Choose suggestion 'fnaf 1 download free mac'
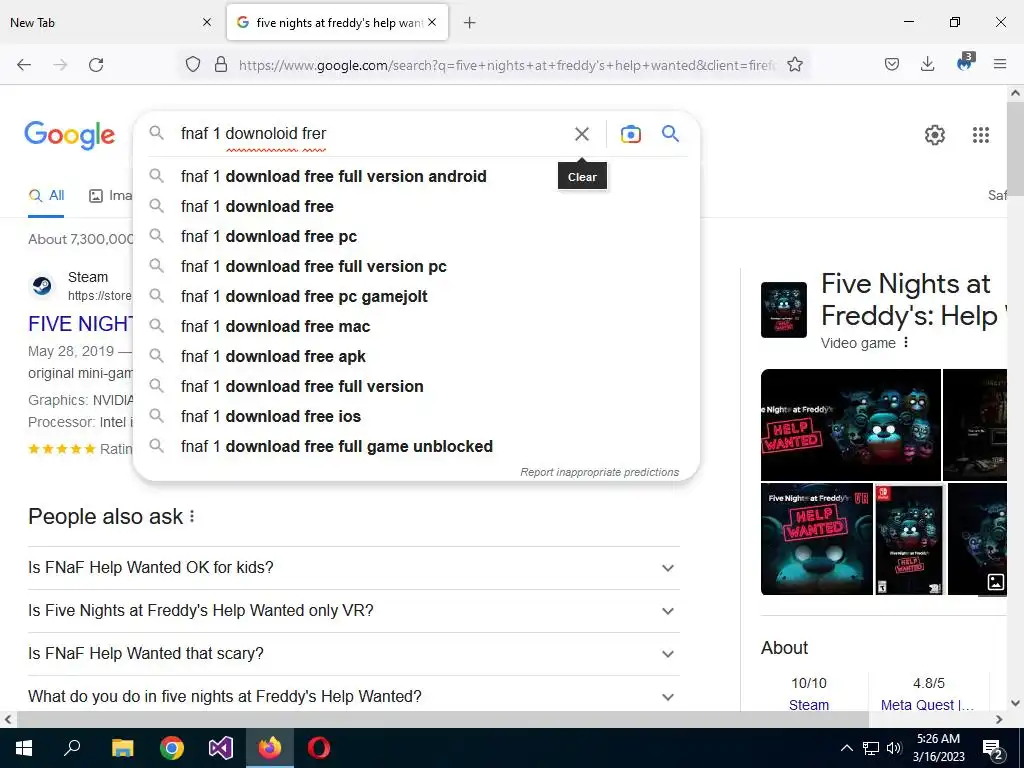The image size is (1024, 768). [x=416, y=327]
